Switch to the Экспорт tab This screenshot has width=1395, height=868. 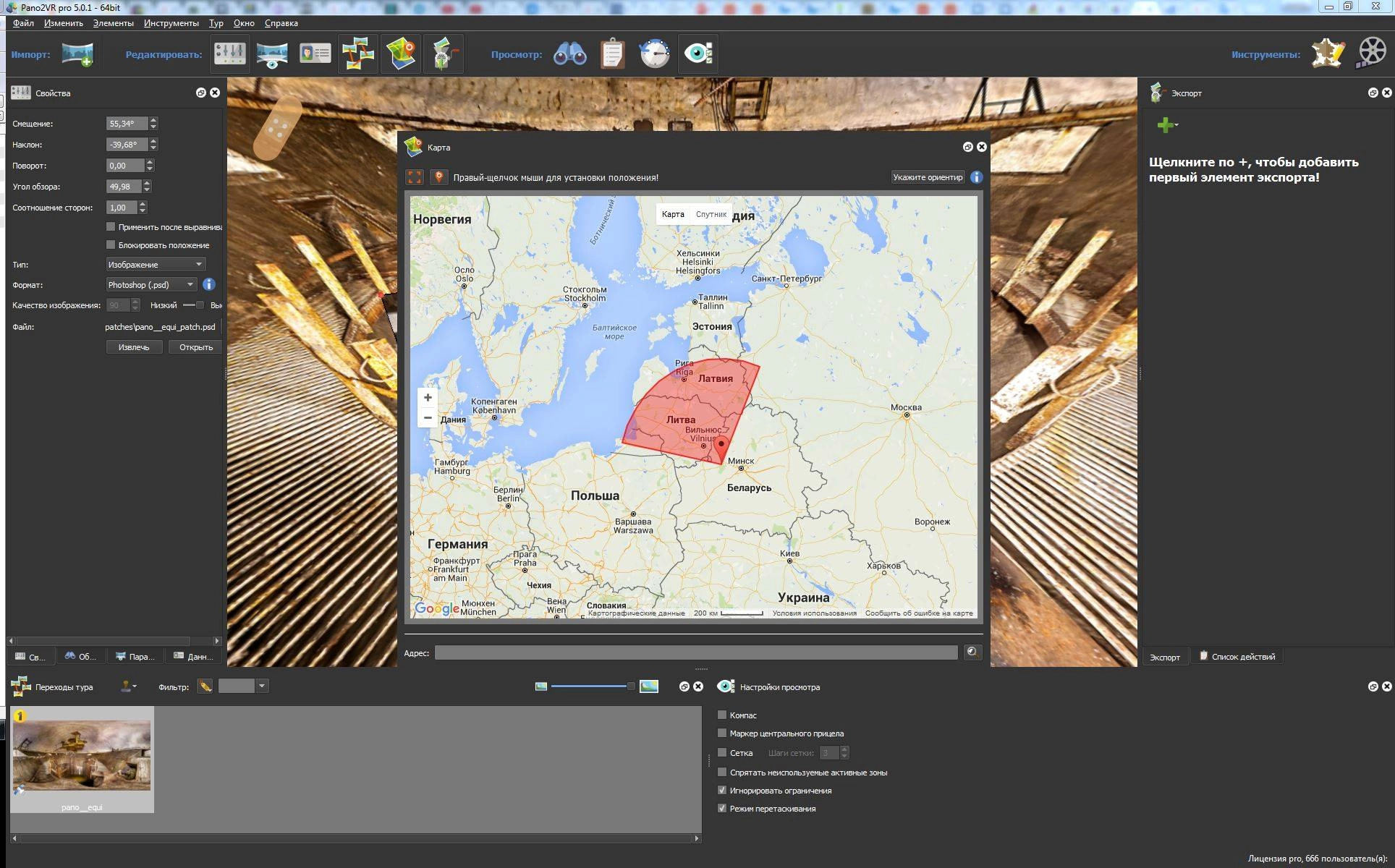(x=1165, y=657)
